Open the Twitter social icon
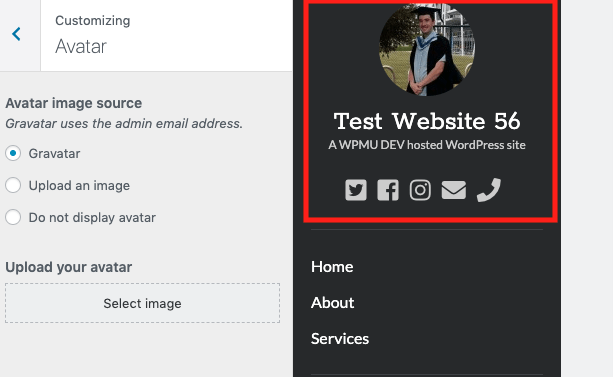The width and height of the screenshot is (613, 377). (x=356, y=190)
